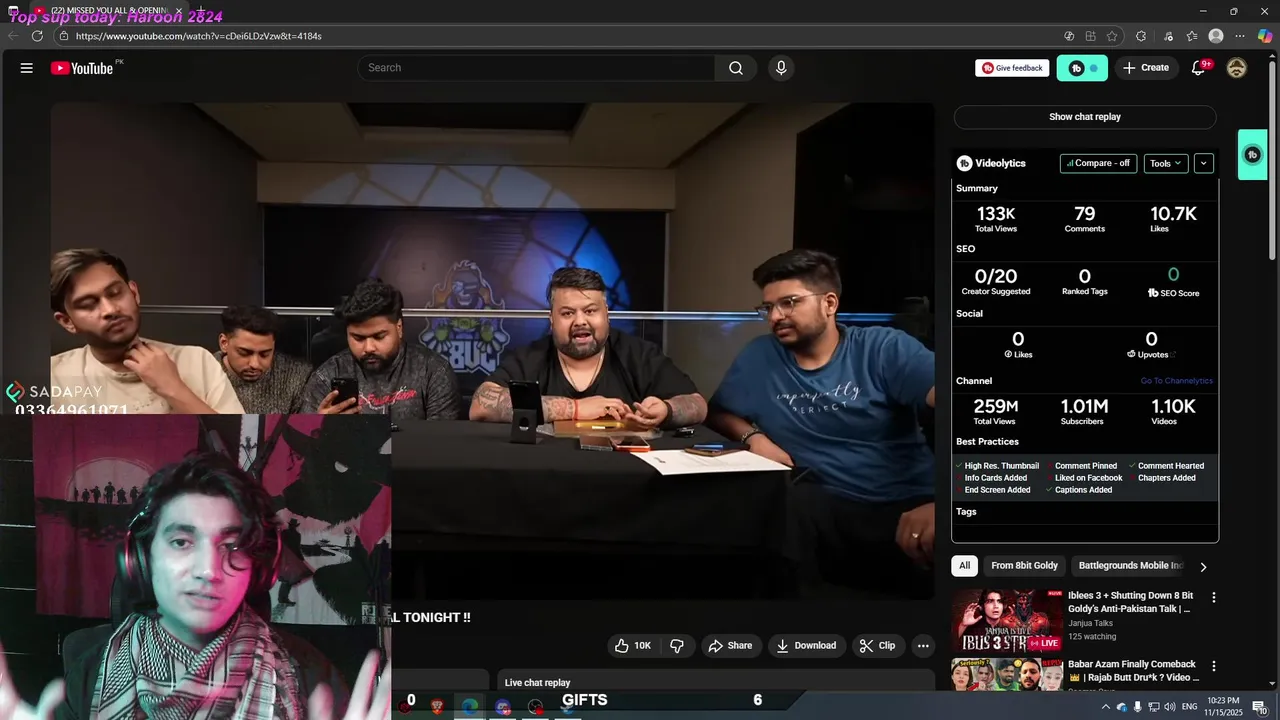
Task: Open the YouTube account avatar menu
Action: click(1237, 68)
